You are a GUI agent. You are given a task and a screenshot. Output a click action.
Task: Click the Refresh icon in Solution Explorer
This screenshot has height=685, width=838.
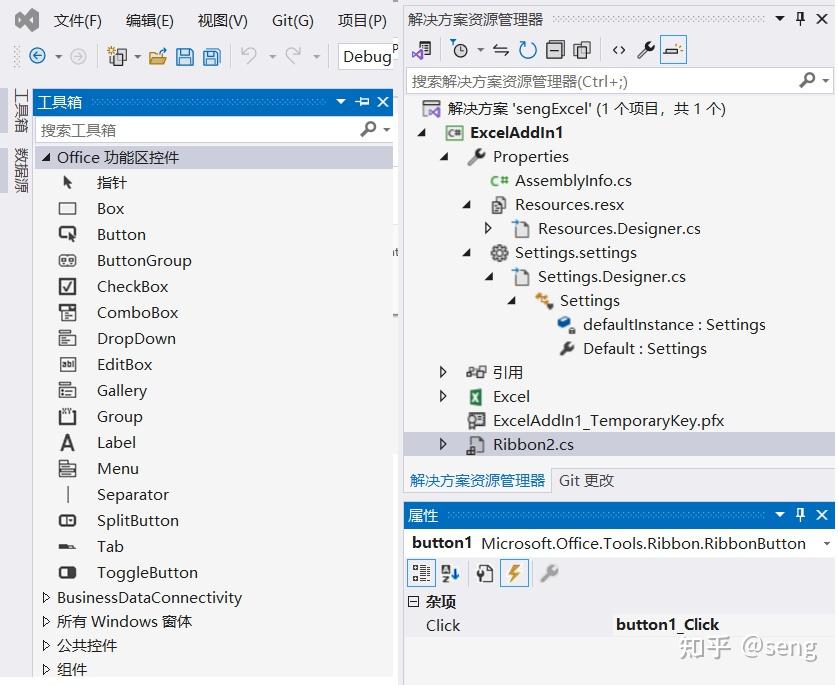tap(528, 49)
